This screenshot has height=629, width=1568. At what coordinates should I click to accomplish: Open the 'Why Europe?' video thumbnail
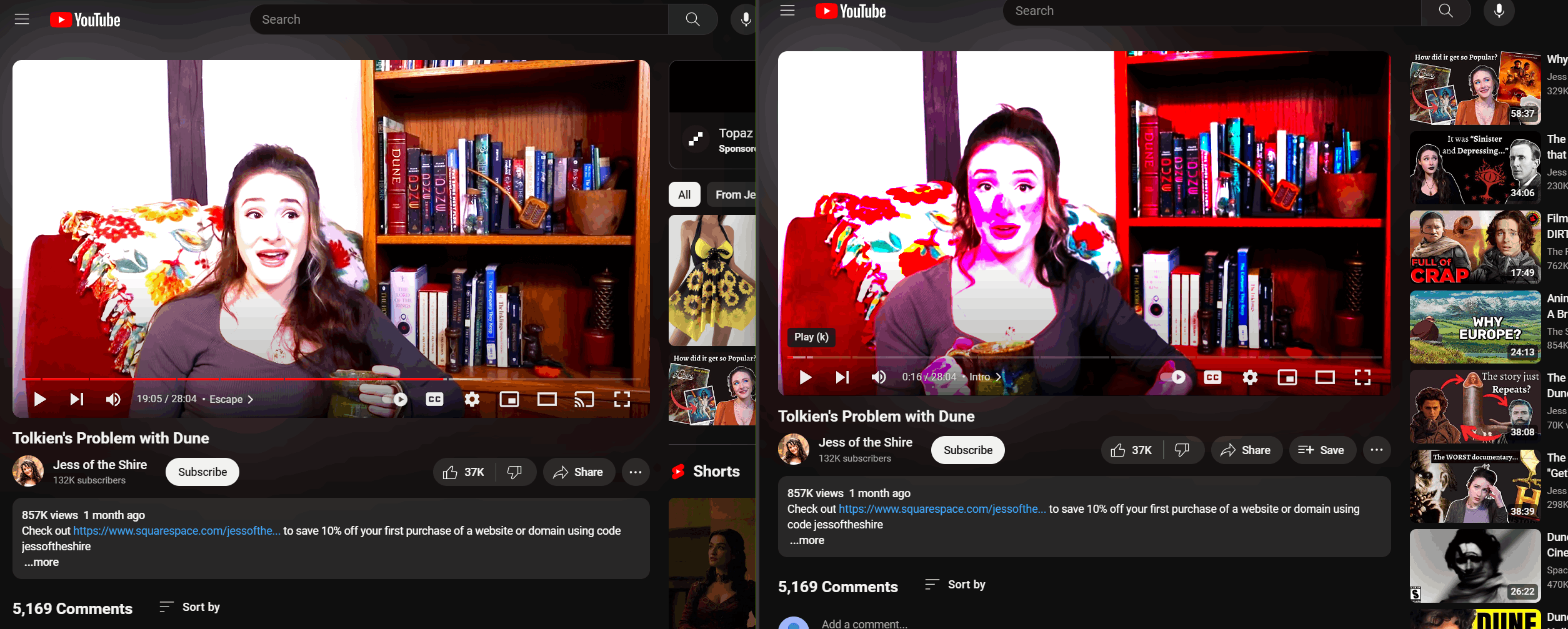pos(1476,327)
